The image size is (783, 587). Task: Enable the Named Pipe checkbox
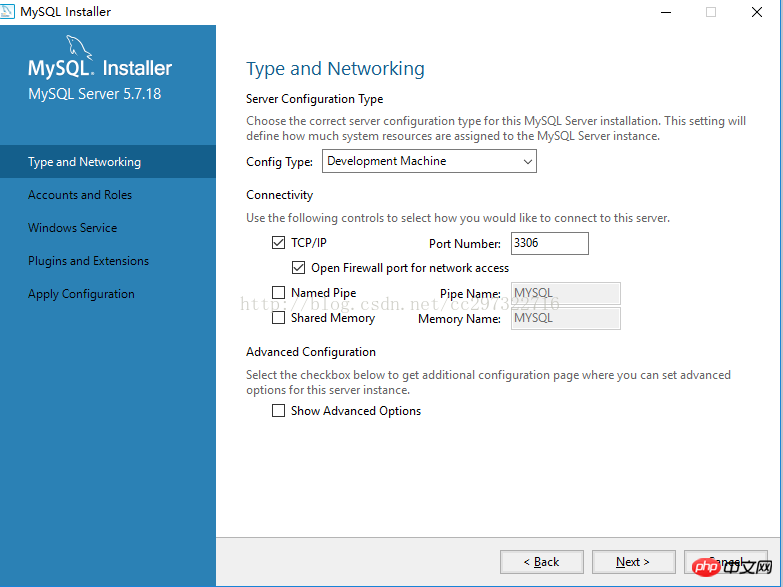(278, 292)
